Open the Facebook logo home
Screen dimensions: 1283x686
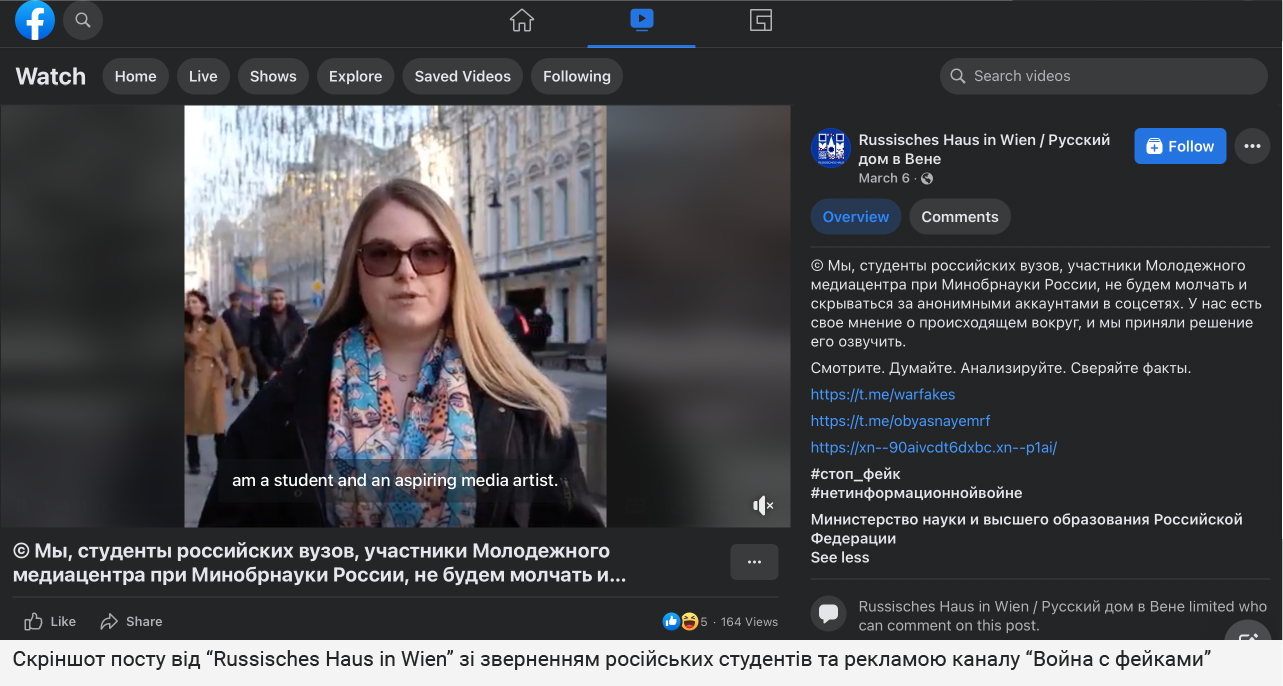(35, 20)
